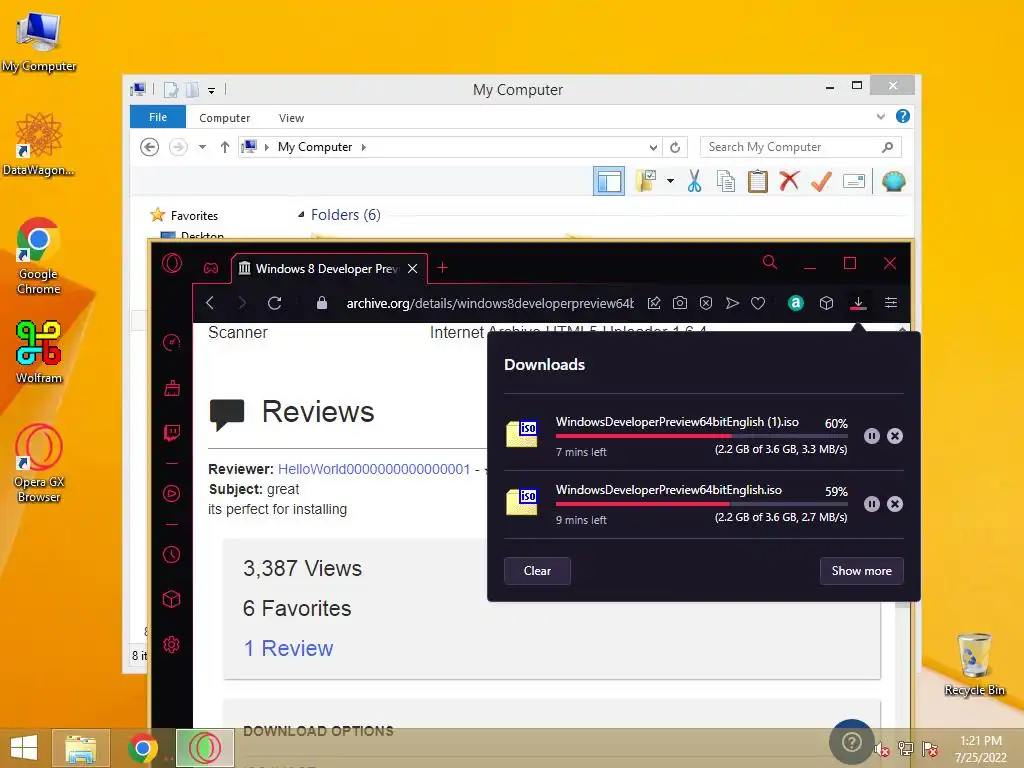Click the 60% download progress bar

[701, 436]
